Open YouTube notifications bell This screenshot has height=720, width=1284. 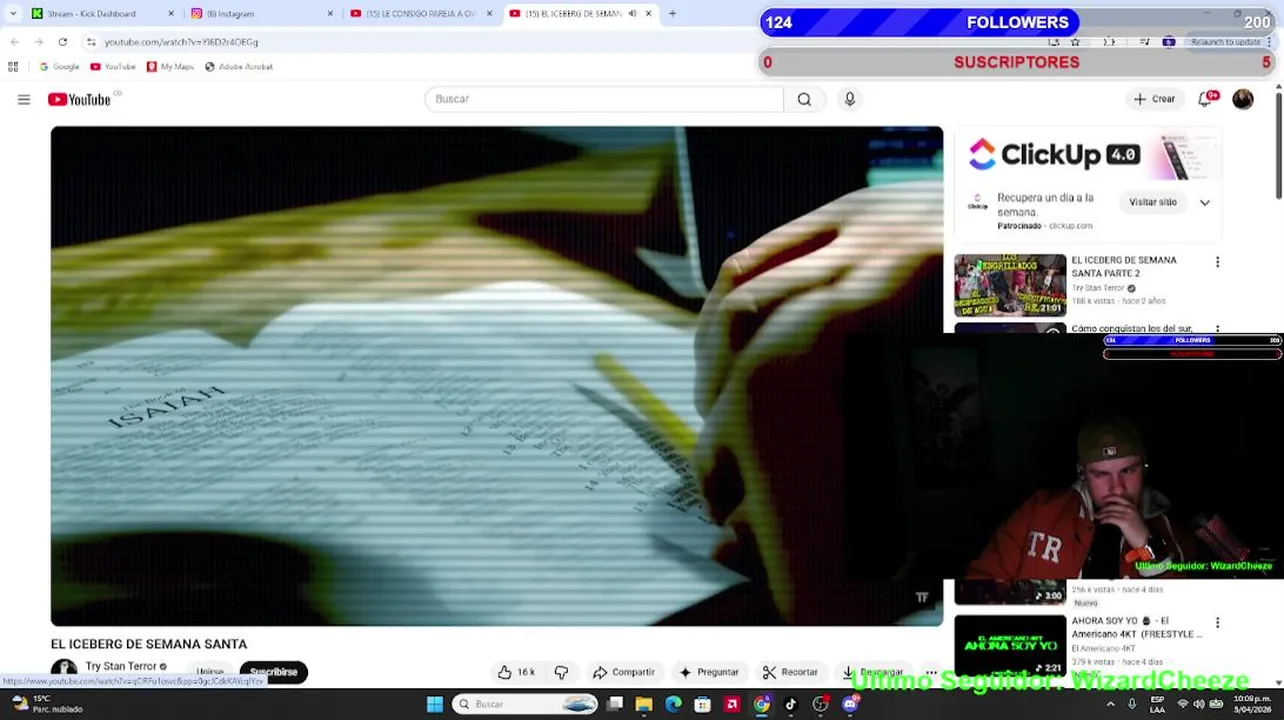pos(1206,99)
